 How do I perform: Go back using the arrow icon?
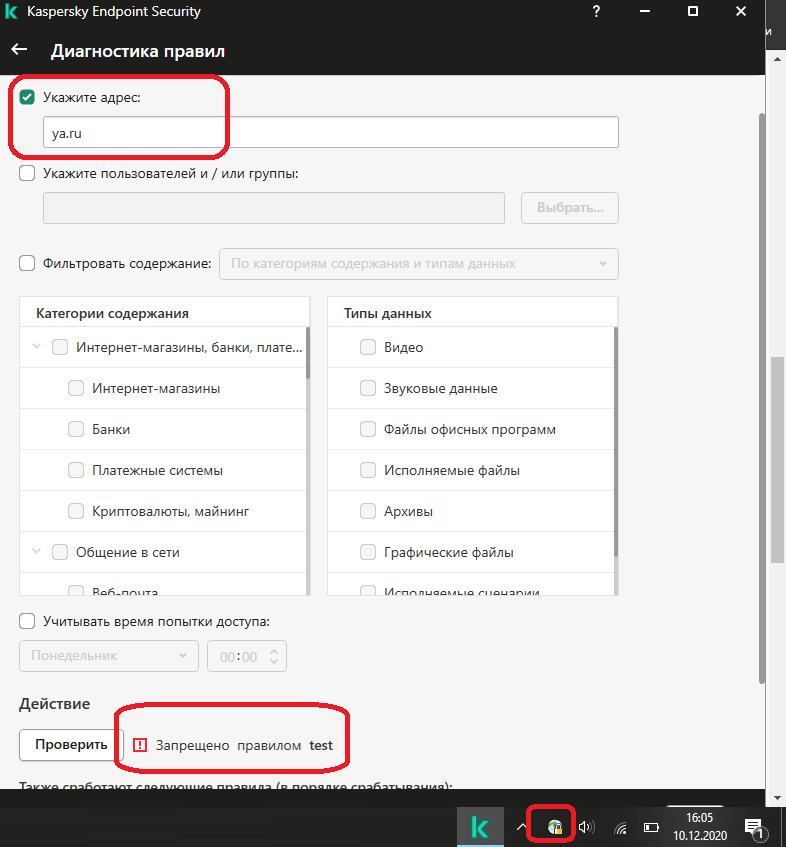pos(19,50)
